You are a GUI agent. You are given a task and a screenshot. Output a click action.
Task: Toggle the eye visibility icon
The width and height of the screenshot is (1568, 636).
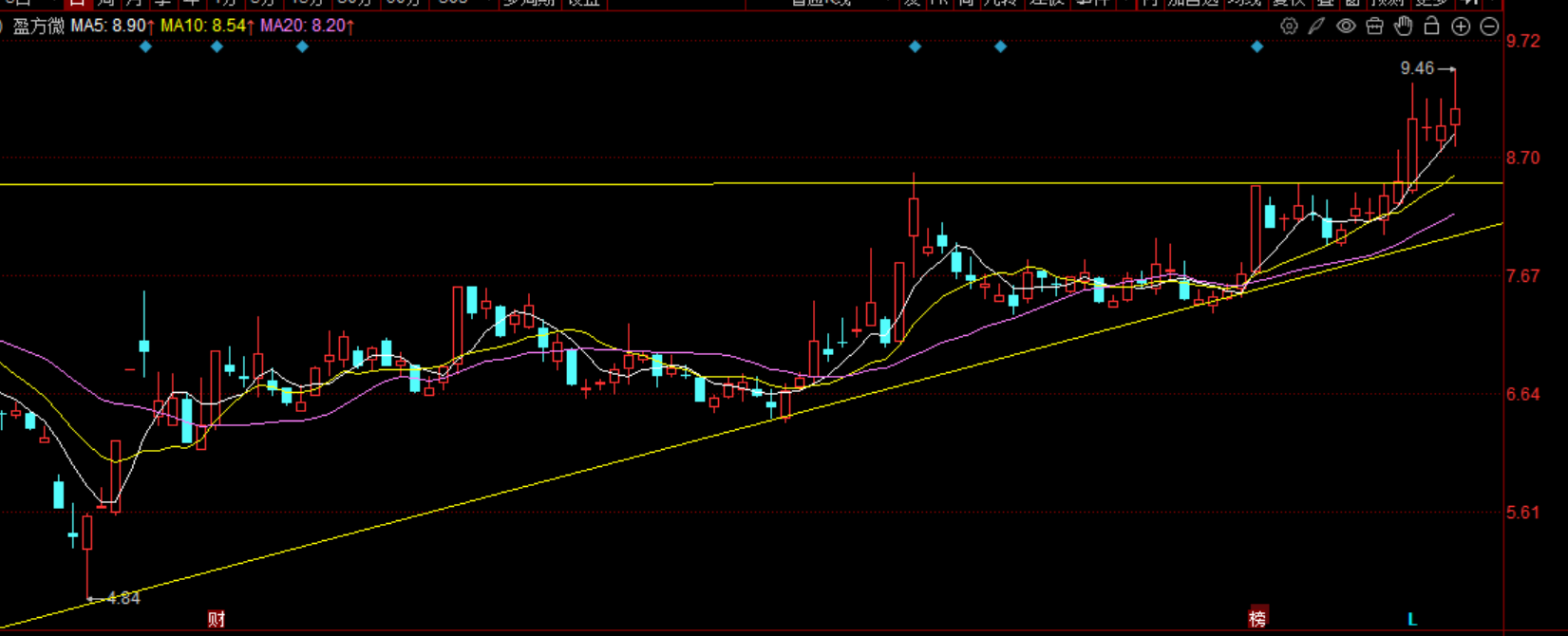[1346, 27]
